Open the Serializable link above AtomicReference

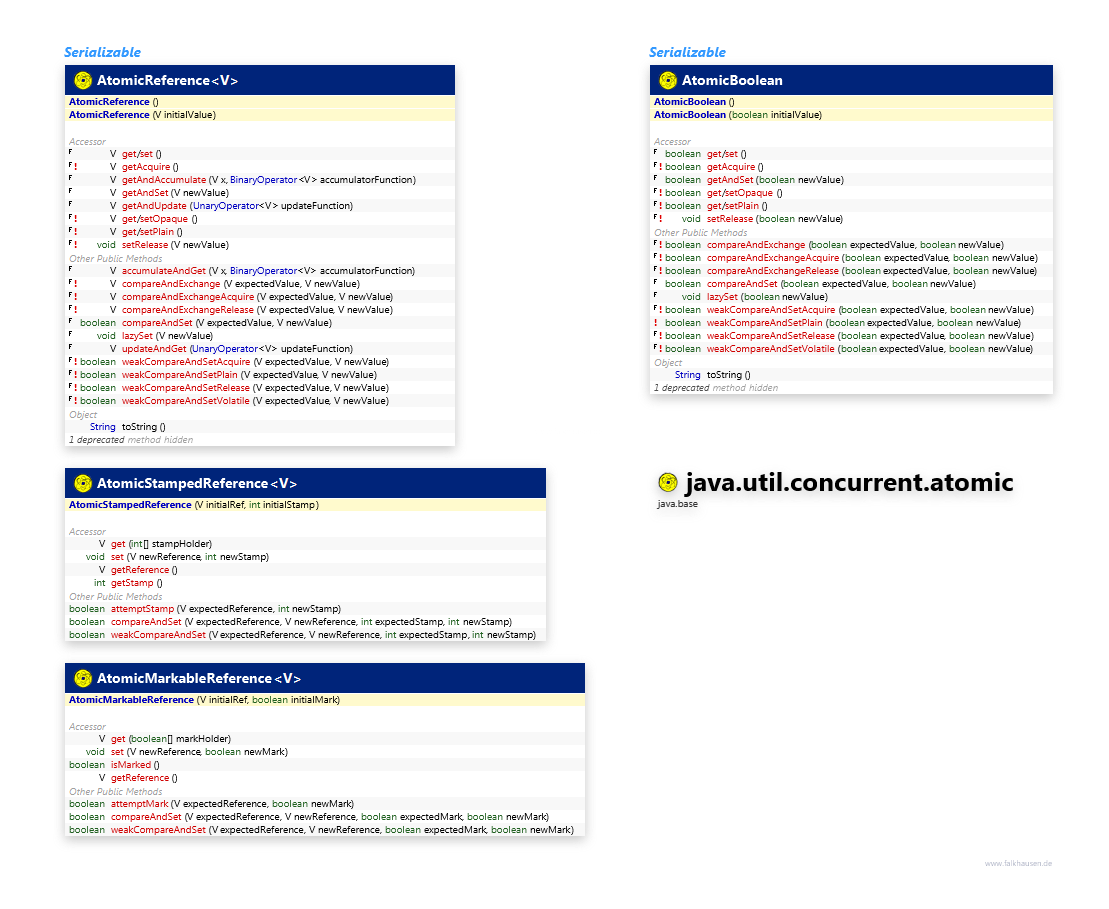coord(103,52)
